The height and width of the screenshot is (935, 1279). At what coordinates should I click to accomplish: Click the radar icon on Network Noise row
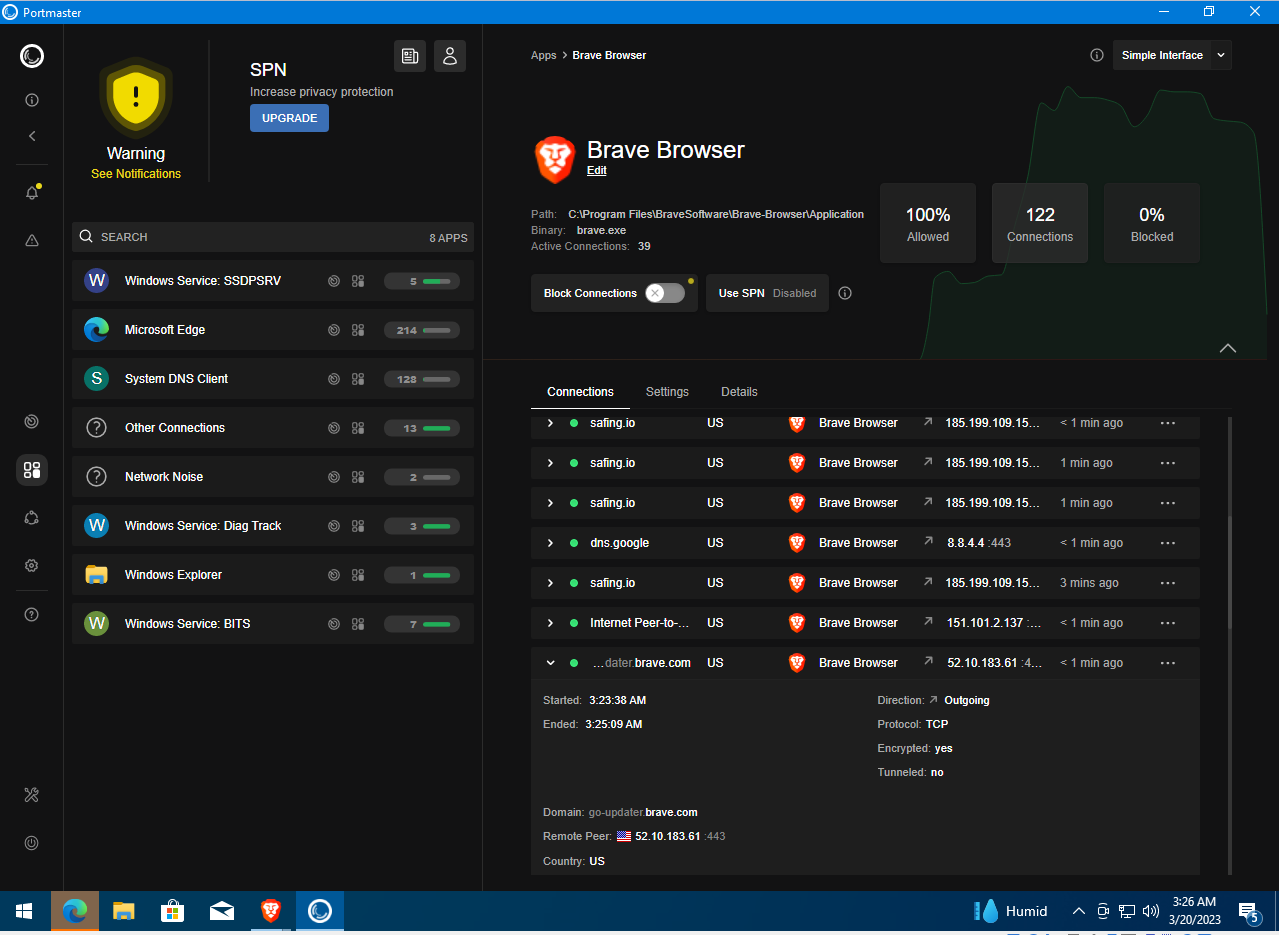tap(334, 477)
